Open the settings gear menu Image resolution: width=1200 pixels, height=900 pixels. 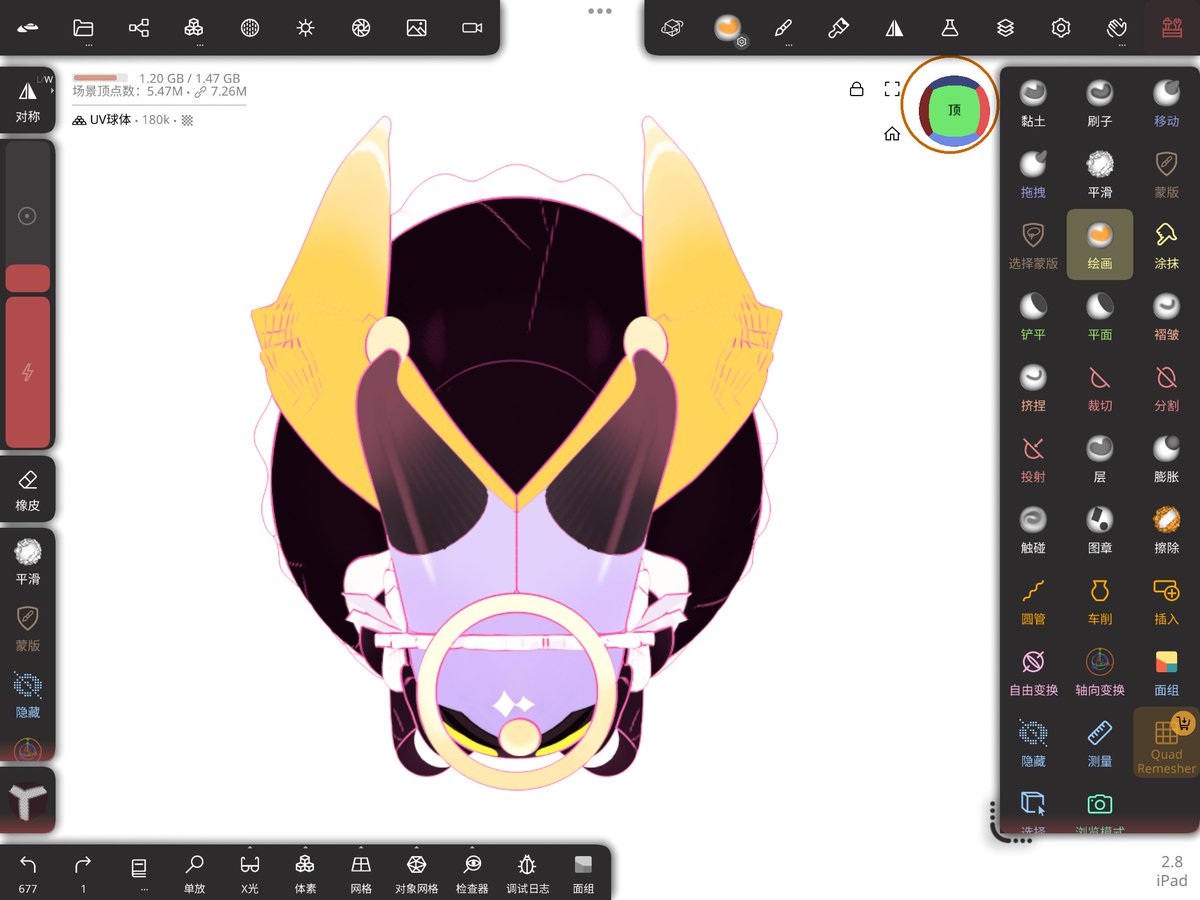pyautogui.click(x=1061, y=28)
